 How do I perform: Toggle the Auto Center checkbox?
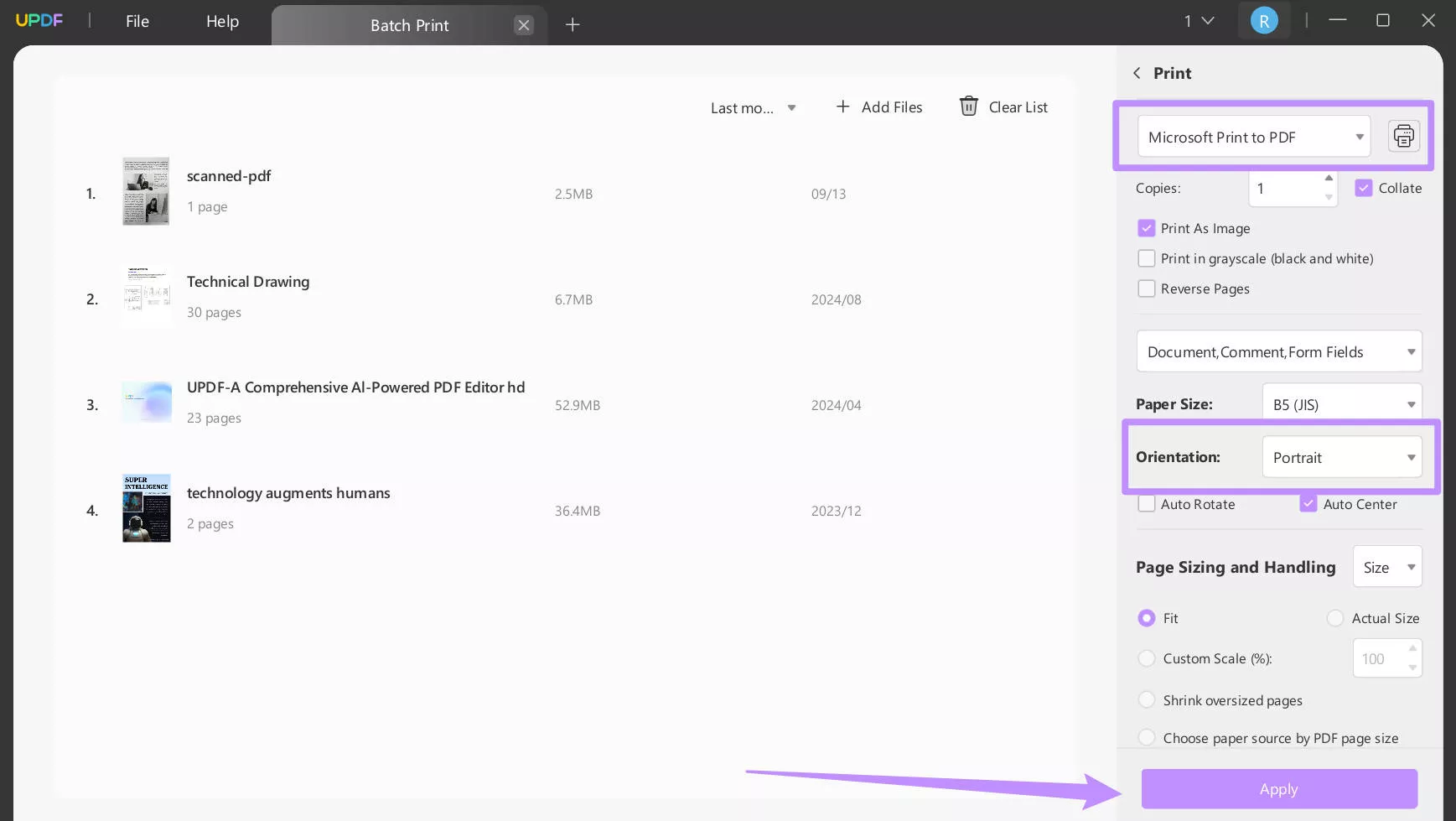pos(1308,504)
